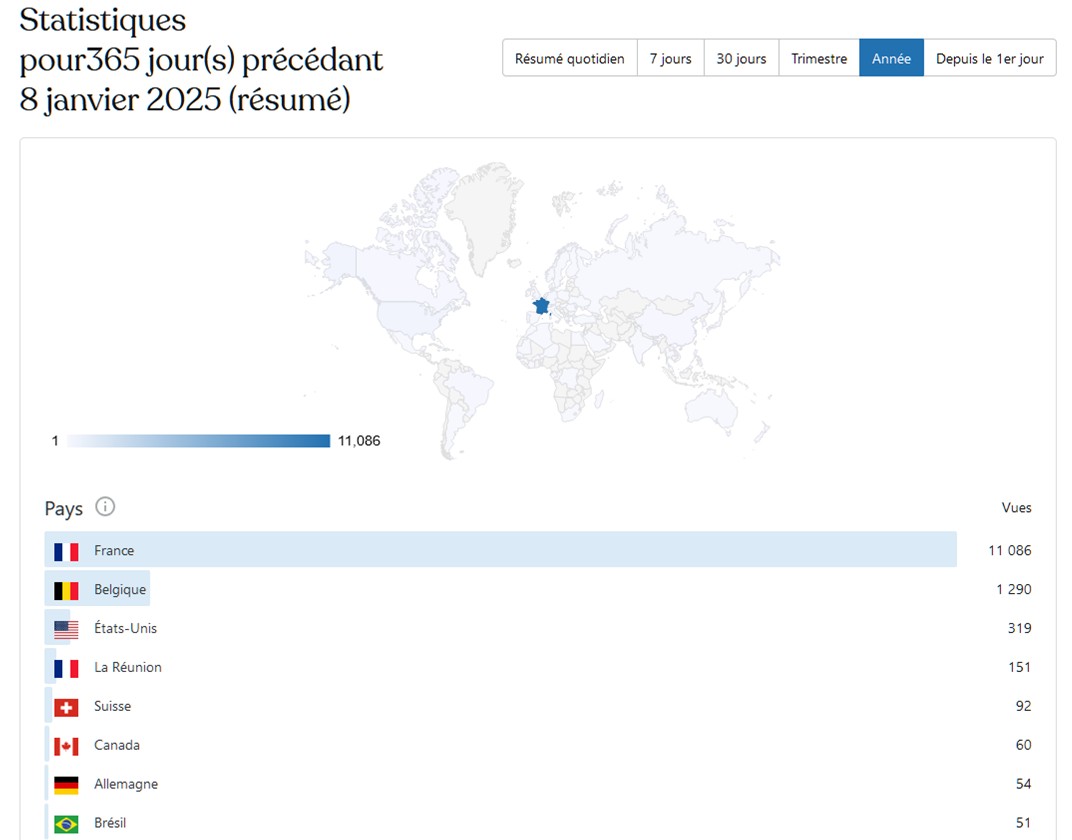Click the blue gradient map legend bar

coord(199,441)
